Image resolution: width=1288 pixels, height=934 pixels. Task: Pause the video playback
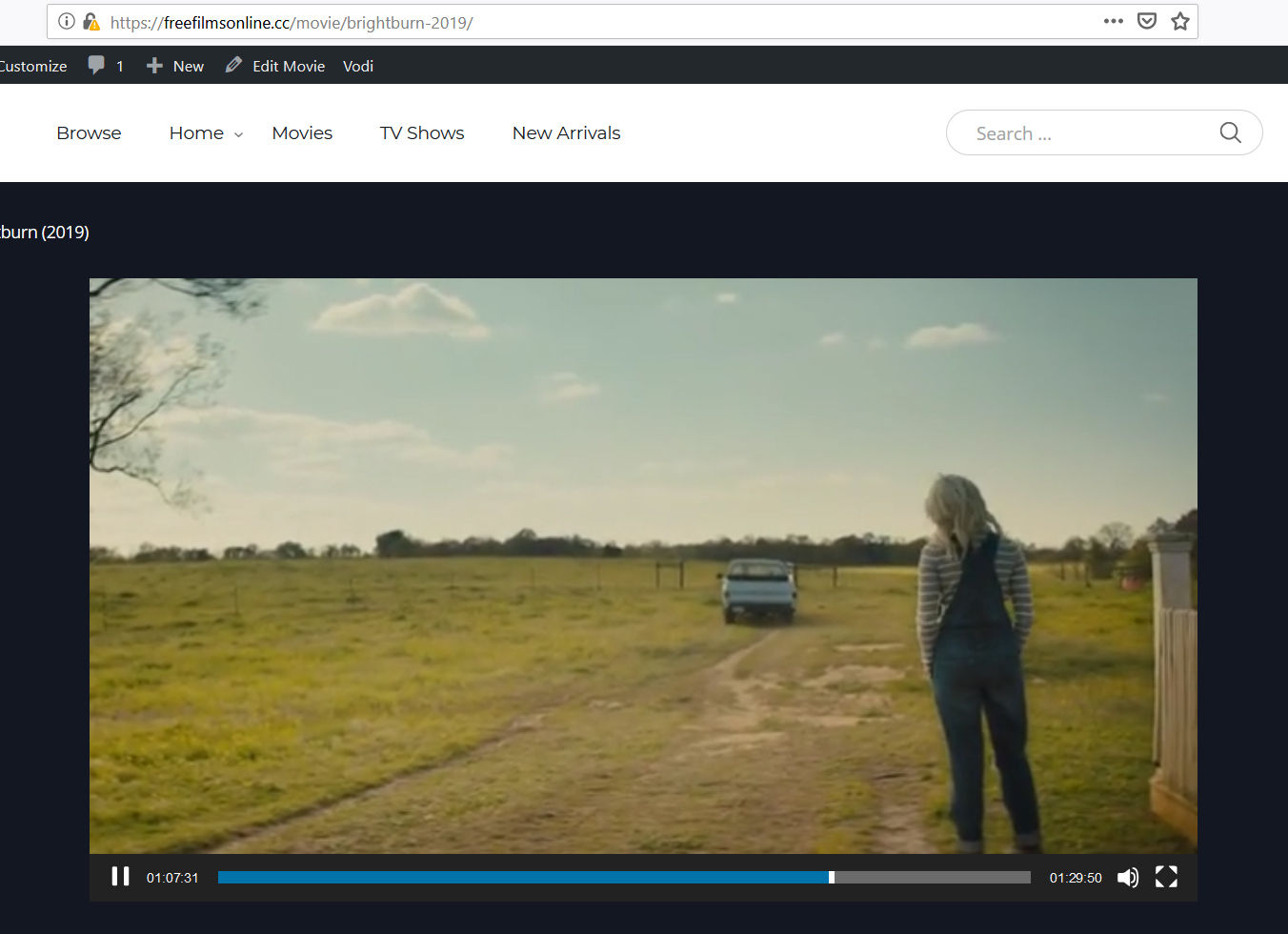tap(120, 877)
